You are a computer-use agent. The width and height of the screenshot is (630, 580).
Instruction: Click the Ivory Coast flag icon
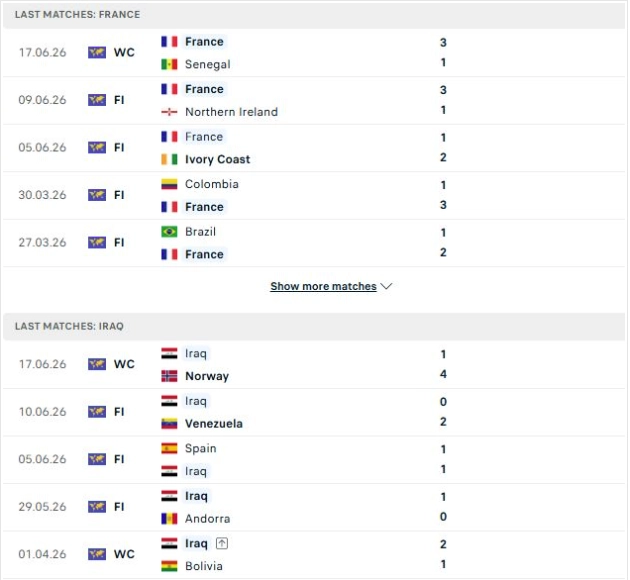(x=169, y=159)
